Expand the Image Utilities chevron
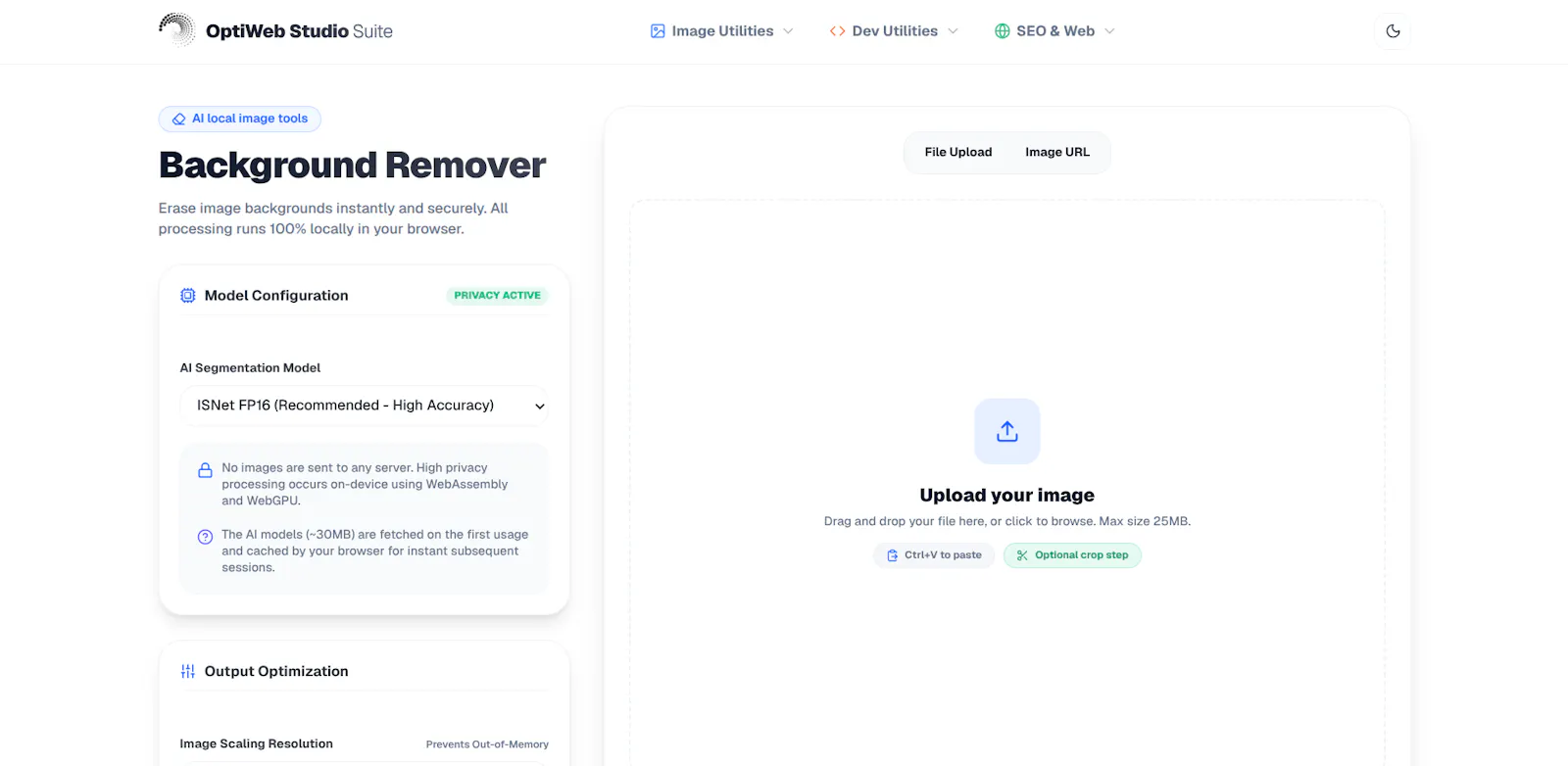The width and height of the screenshot is (1568, 766). coord(788,31)
